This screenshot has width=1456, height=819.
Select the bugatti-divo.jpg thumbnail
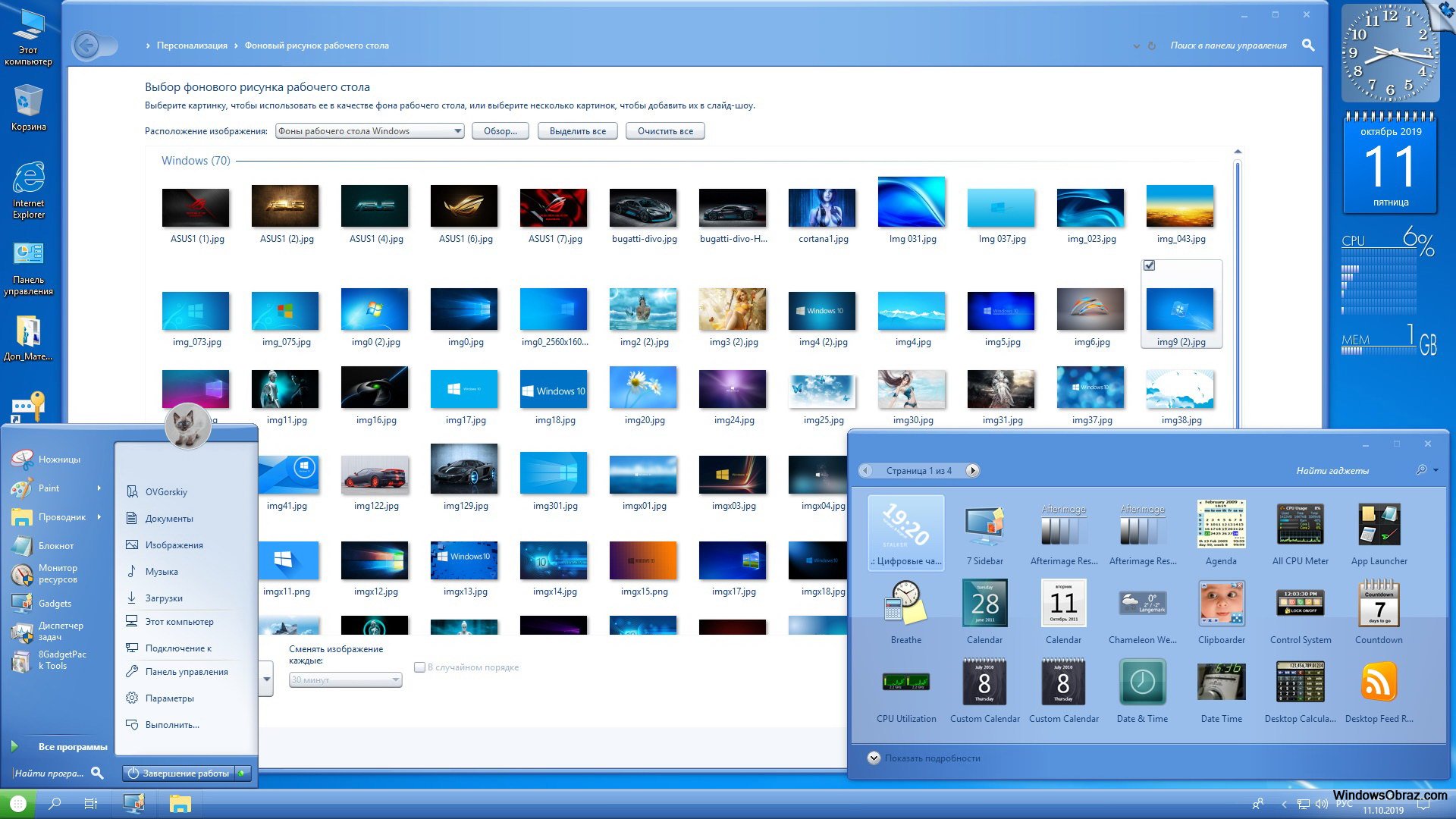[x=644, y=208]
